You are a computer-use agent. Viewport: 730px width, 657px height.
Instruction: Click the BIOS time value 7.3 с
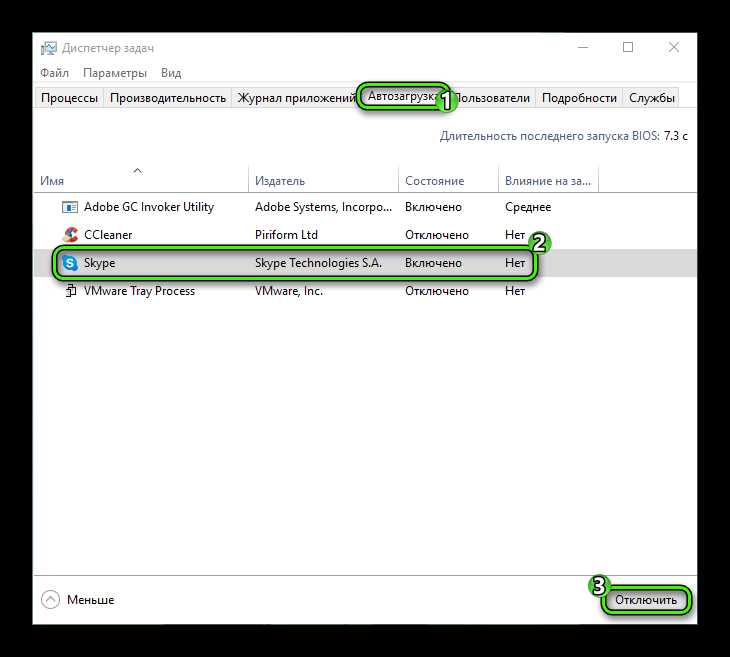pyautogui.click(x=676, y=136)
